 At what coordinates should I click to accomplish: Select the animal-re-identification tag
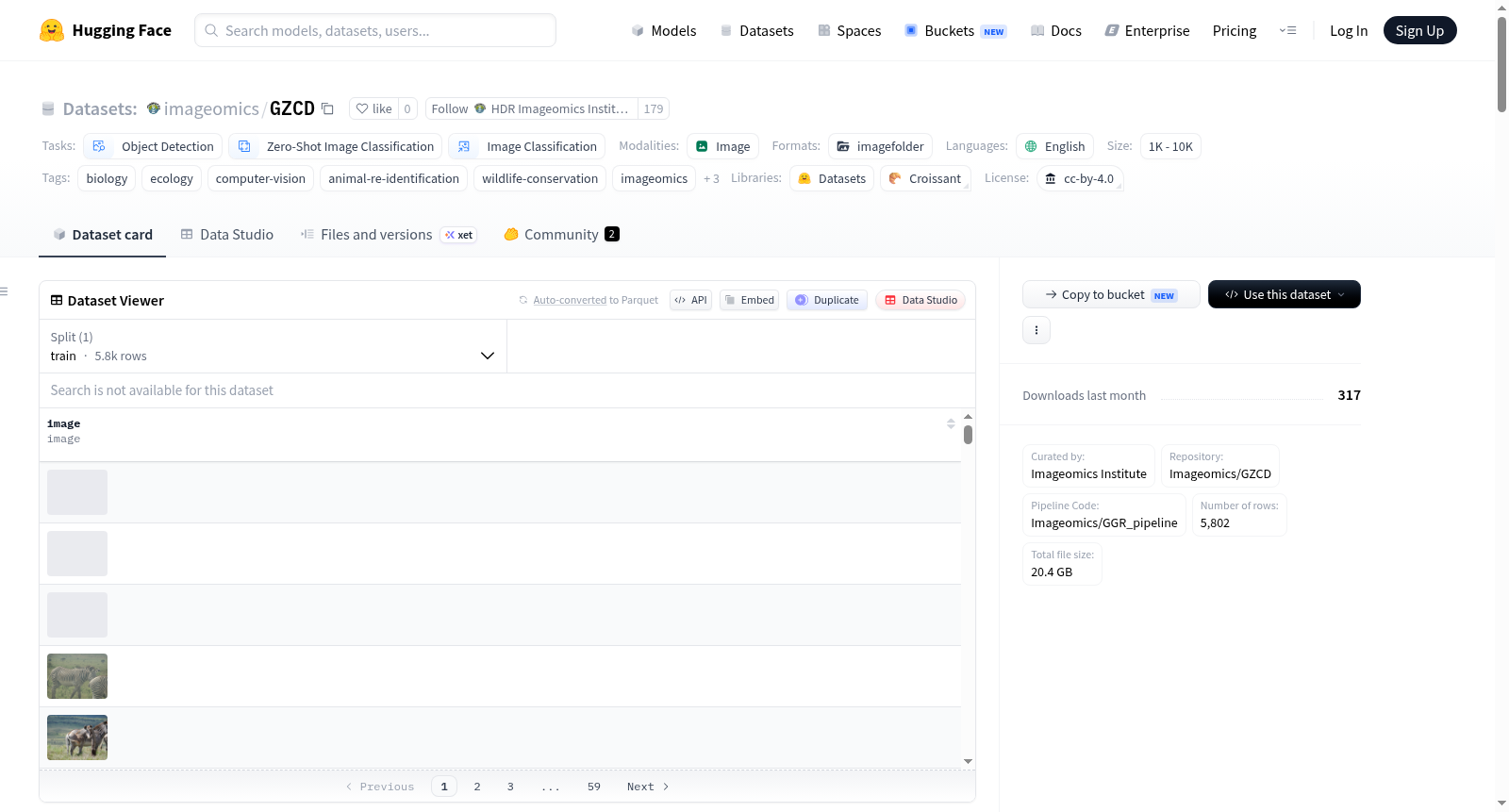tap(393, 178)
